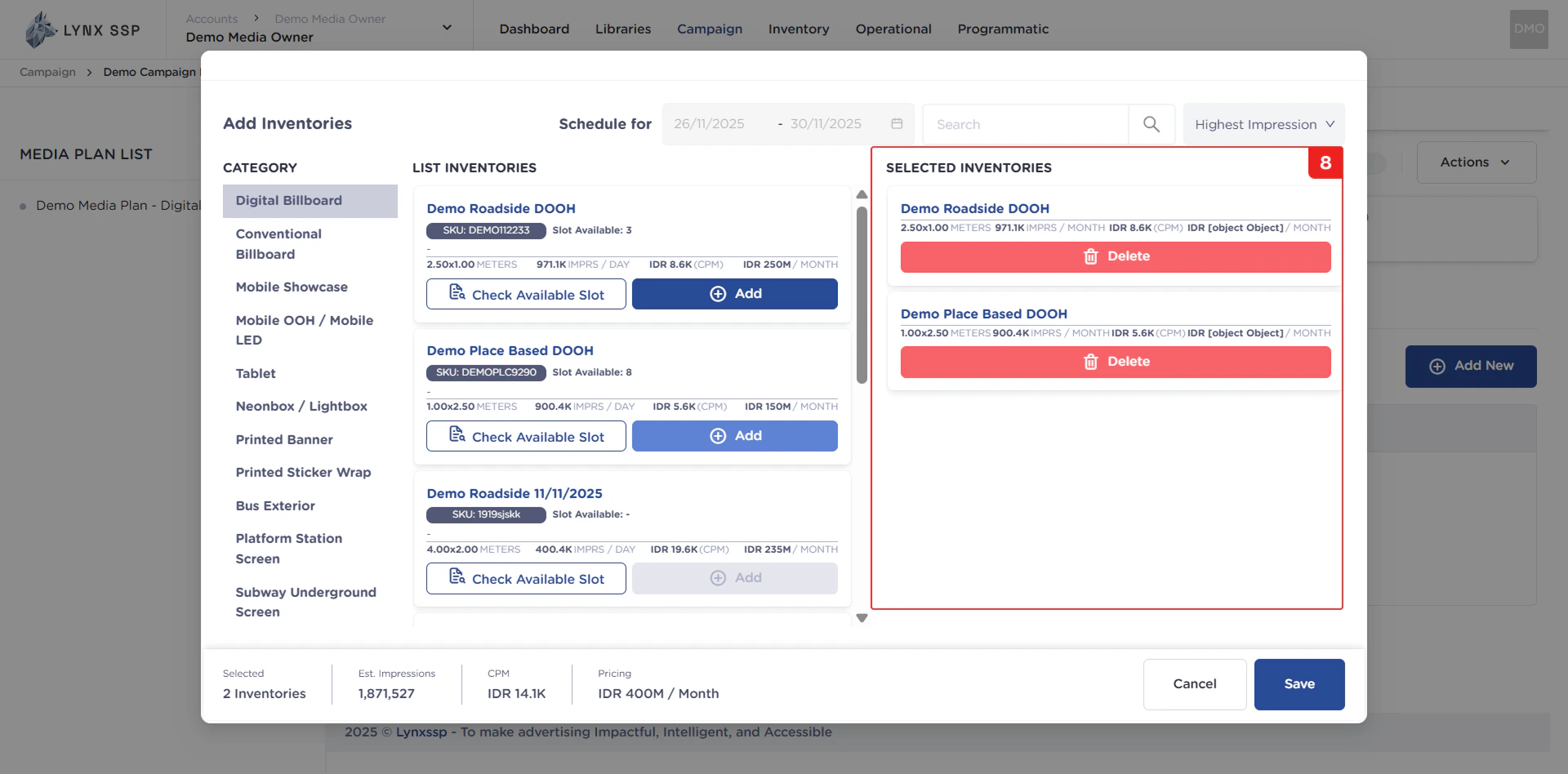Click the trash icon for selected Demo Roadside DOOH

pyautogui.click(x=1090, y=256)
